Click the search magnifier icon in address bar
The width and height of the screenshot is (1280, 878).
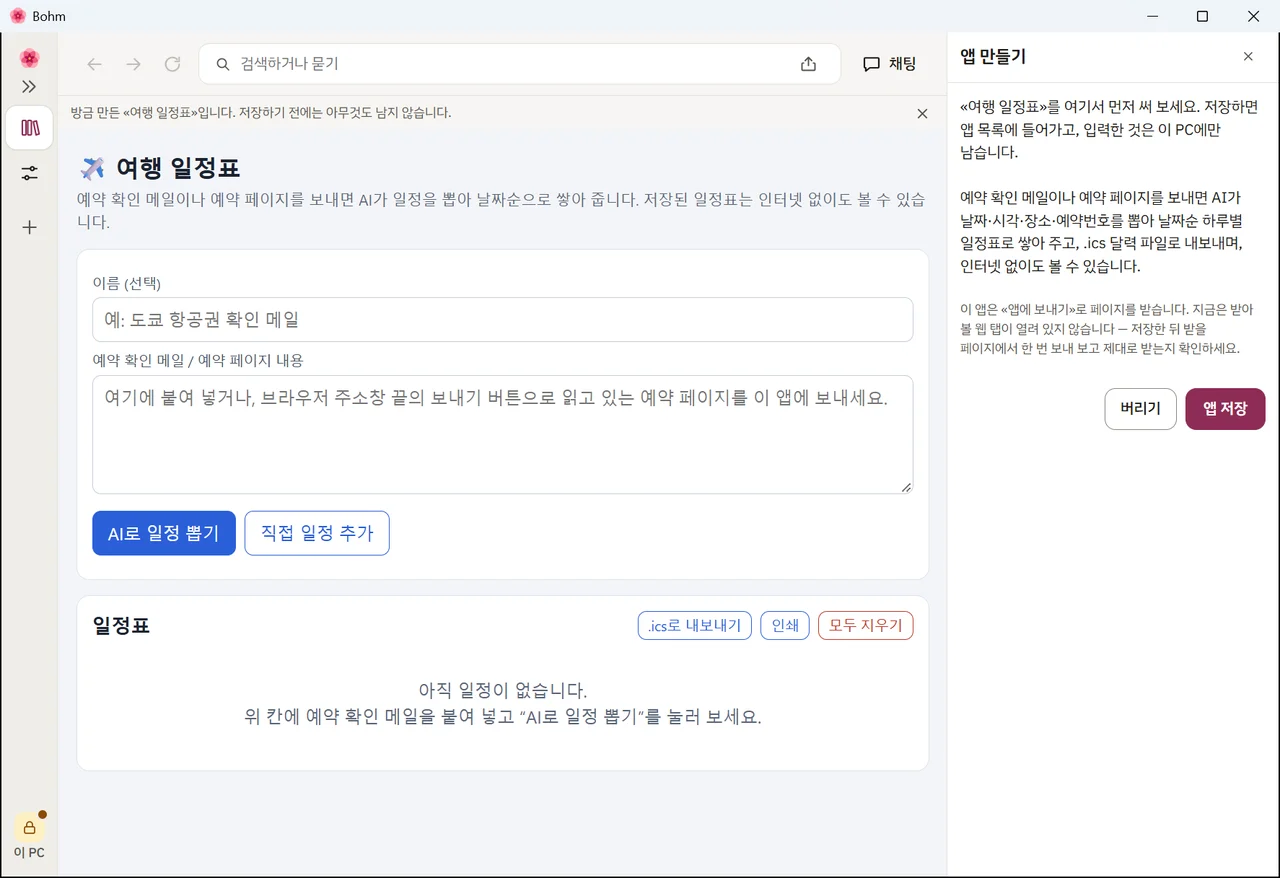coord(223,64)
